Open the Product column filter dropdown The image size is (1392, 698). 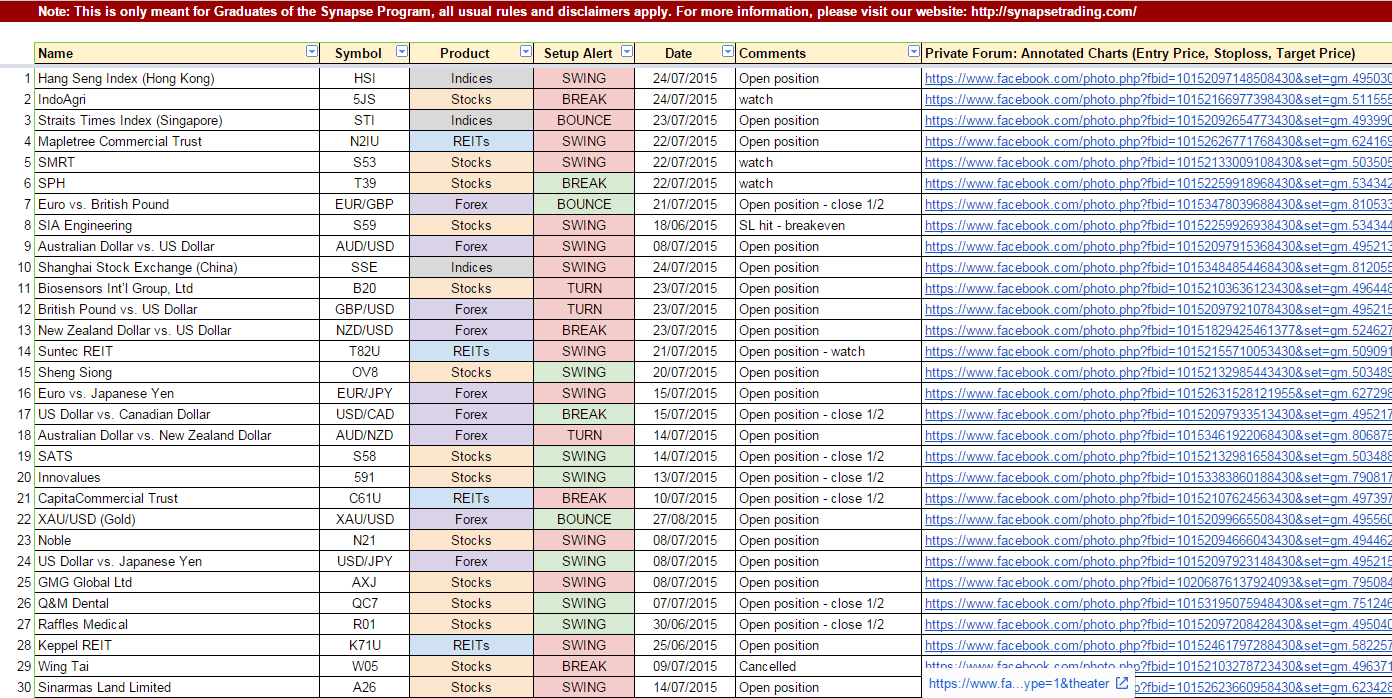point(526,52)
